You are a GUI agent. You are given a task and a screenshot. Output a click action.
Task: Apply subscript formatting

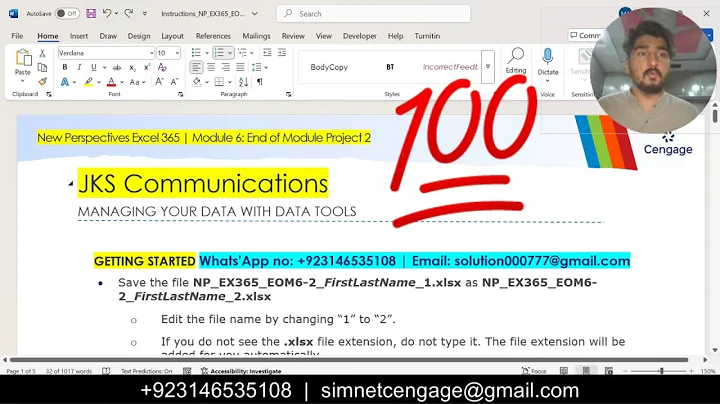click(132, 67)
